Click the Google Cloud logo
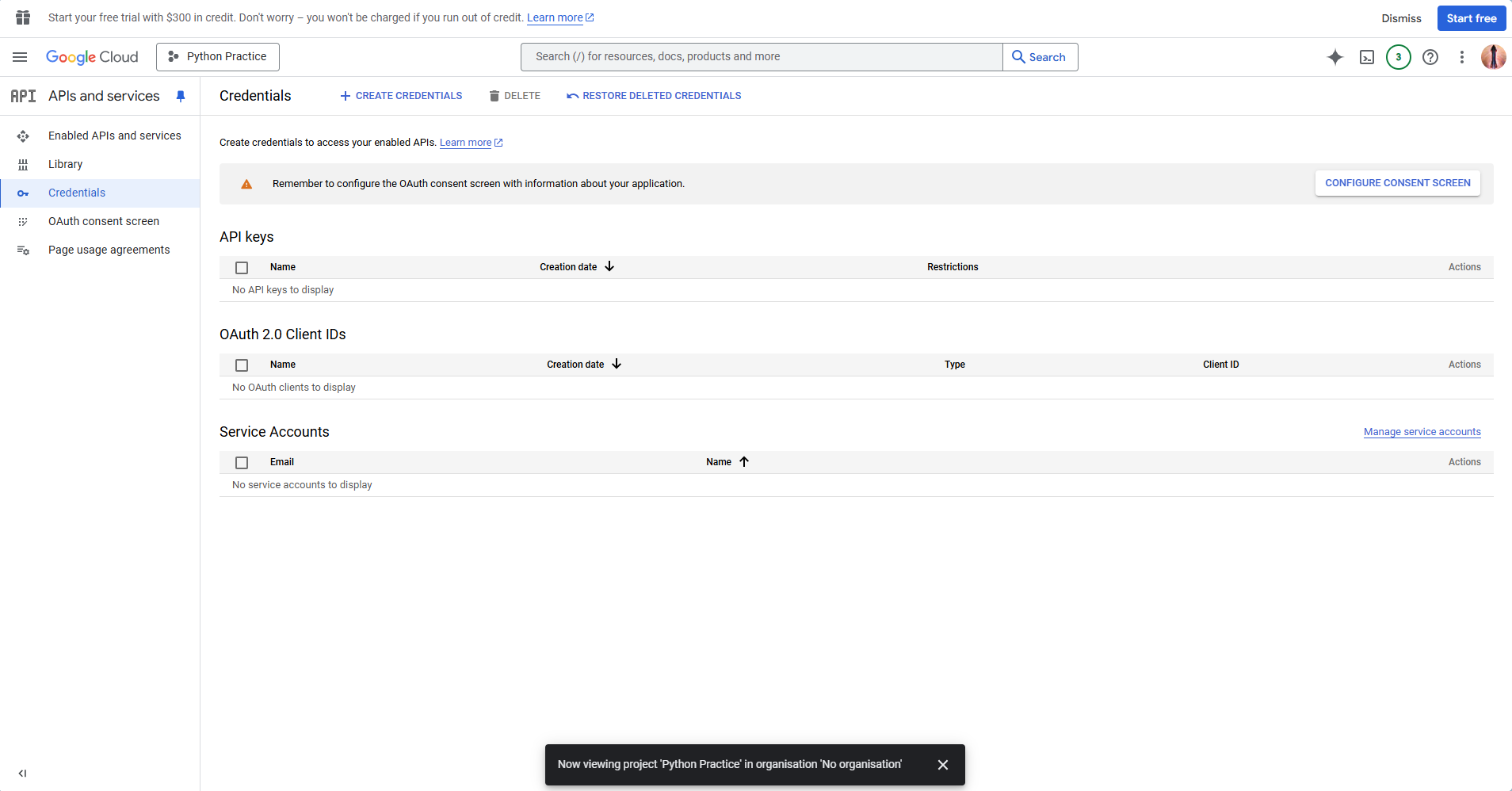 (92, 57)
